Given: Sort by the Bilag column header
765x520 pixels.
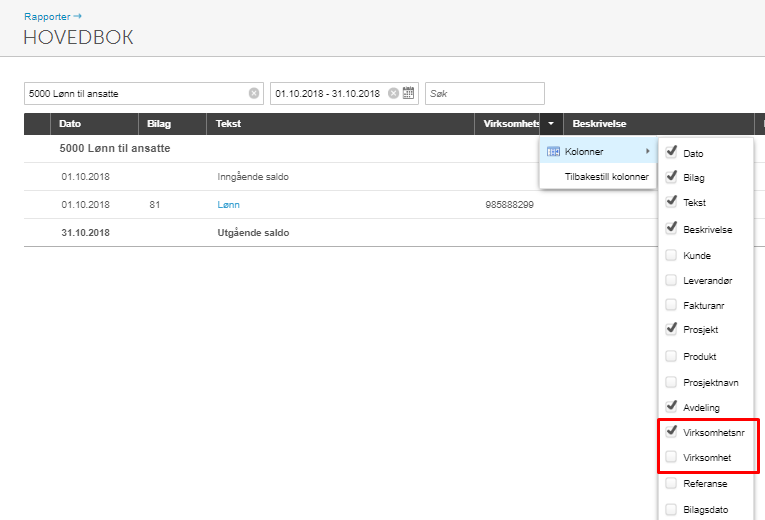Looking at the screenshot, I should (x=173, y=124).
